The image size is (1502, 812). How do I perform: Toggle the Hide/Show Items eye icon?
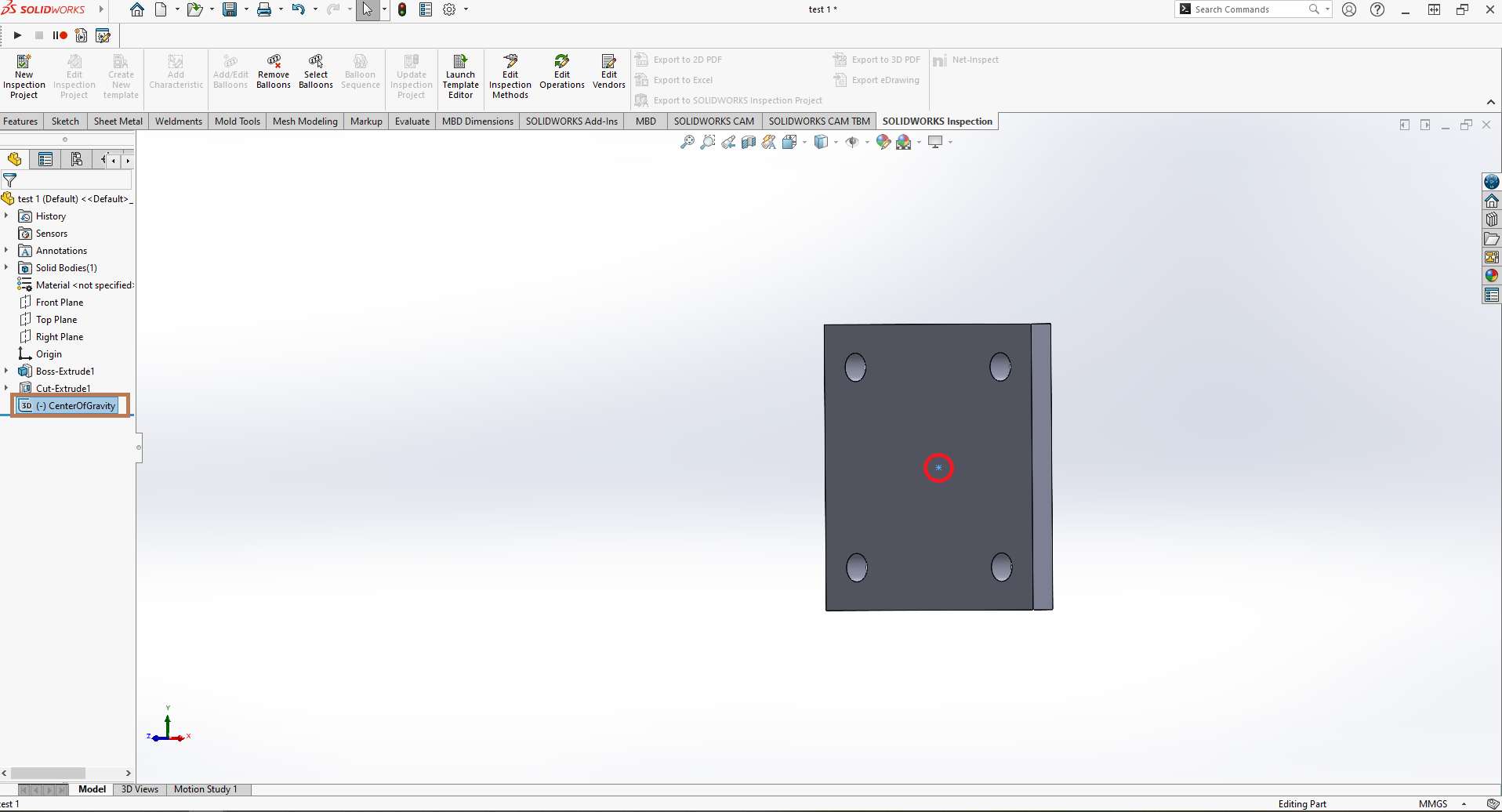click(853, 142)
